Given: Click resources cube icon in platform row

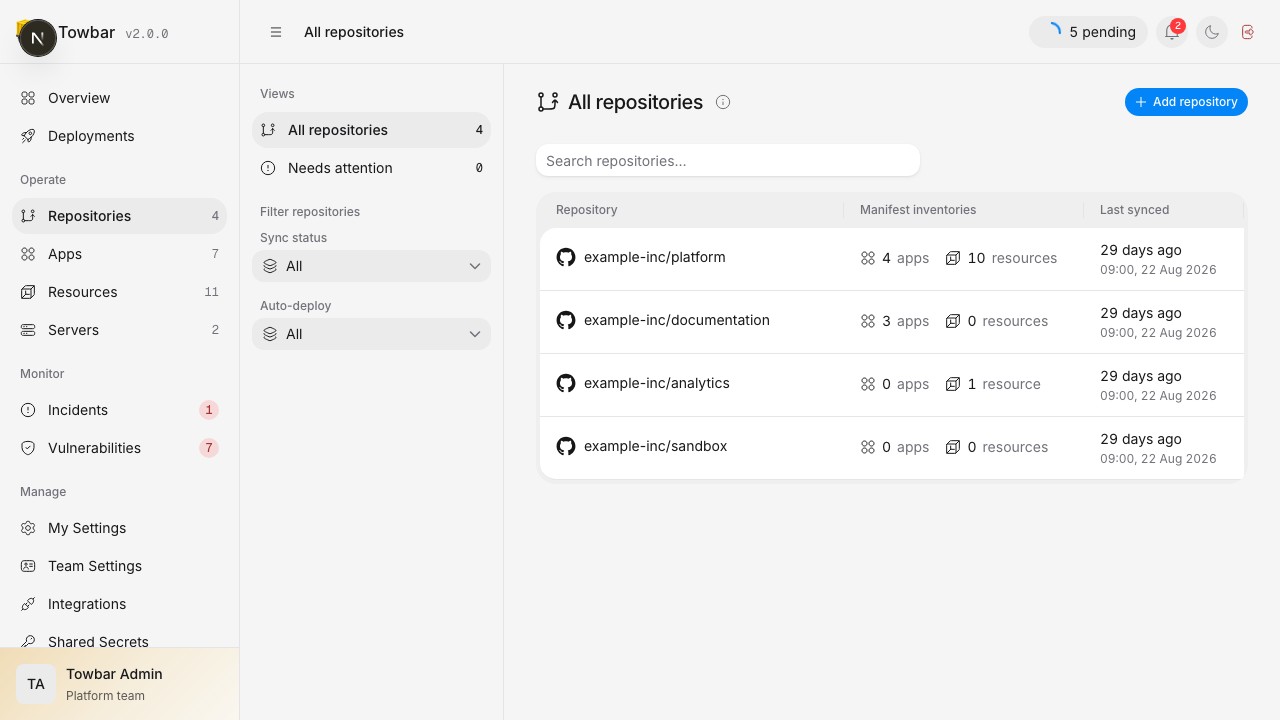Looking at the screenshot, I should click(x=953, y=258).
